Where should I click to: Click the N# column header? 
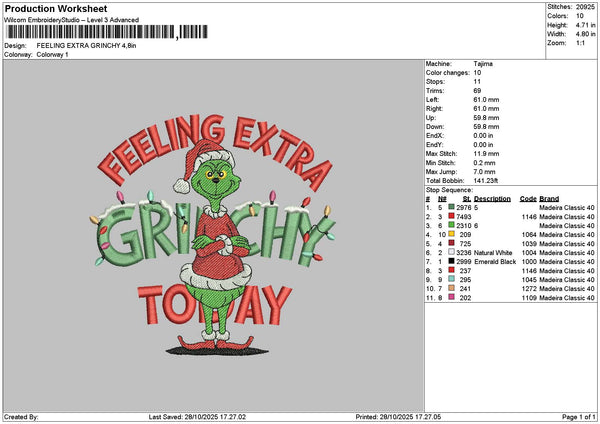[442, 199]
